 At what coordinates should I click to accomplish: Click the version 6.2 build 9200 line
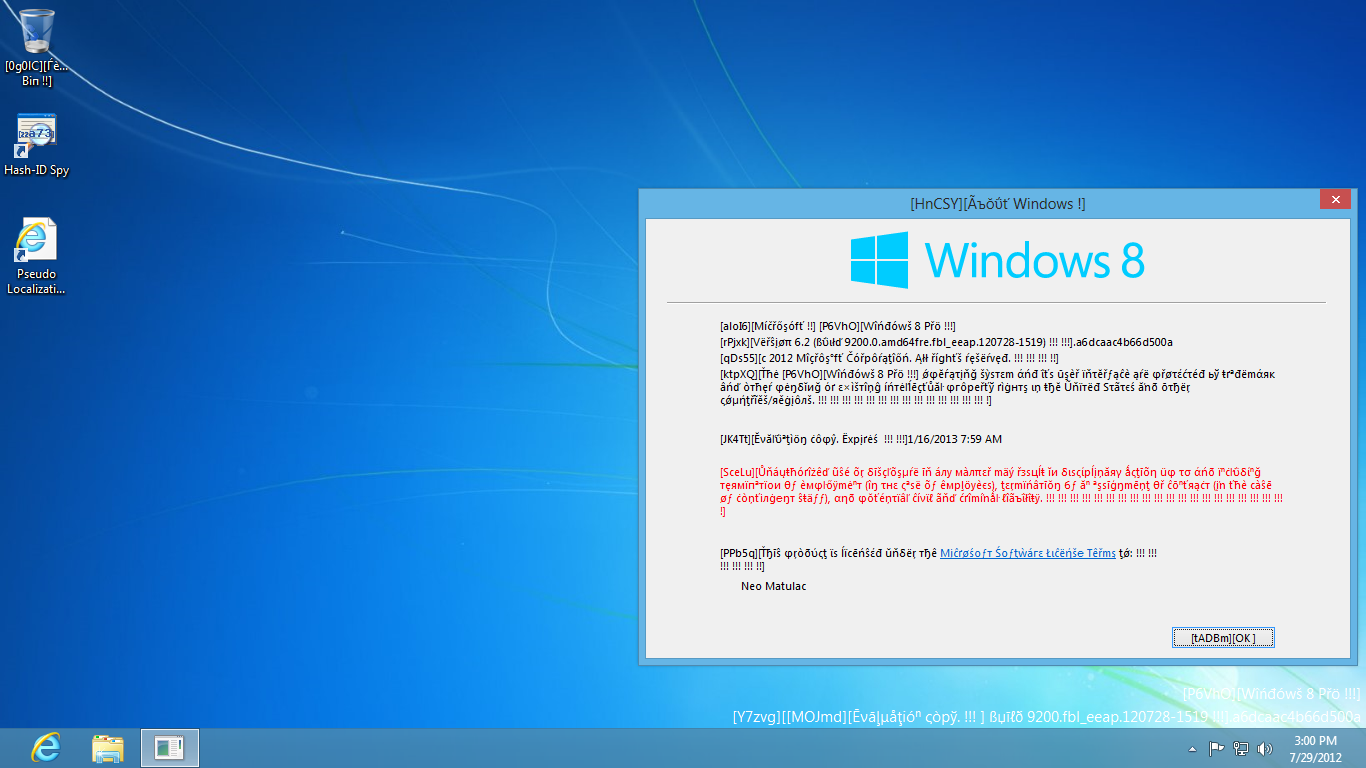(946, 342)
